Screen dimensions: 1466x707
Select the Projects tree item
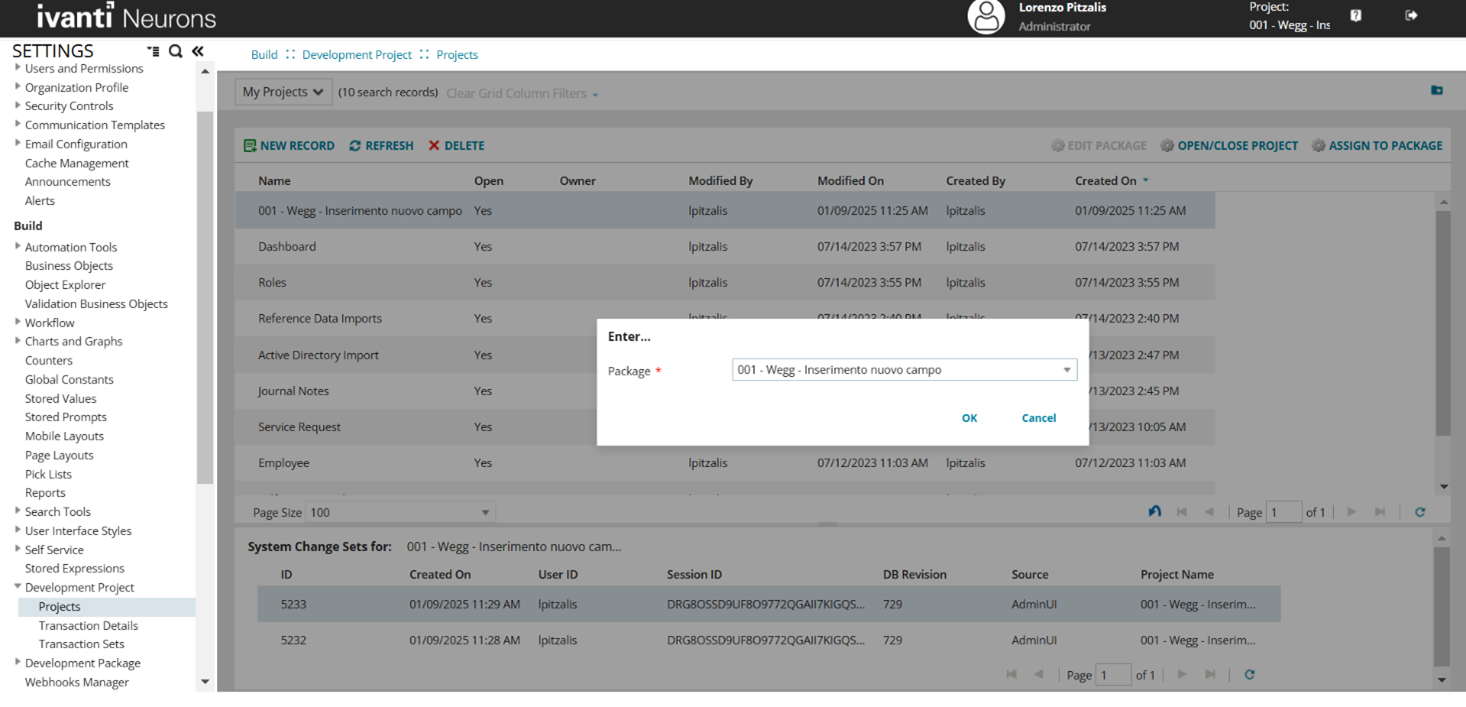tap(59, 607)
